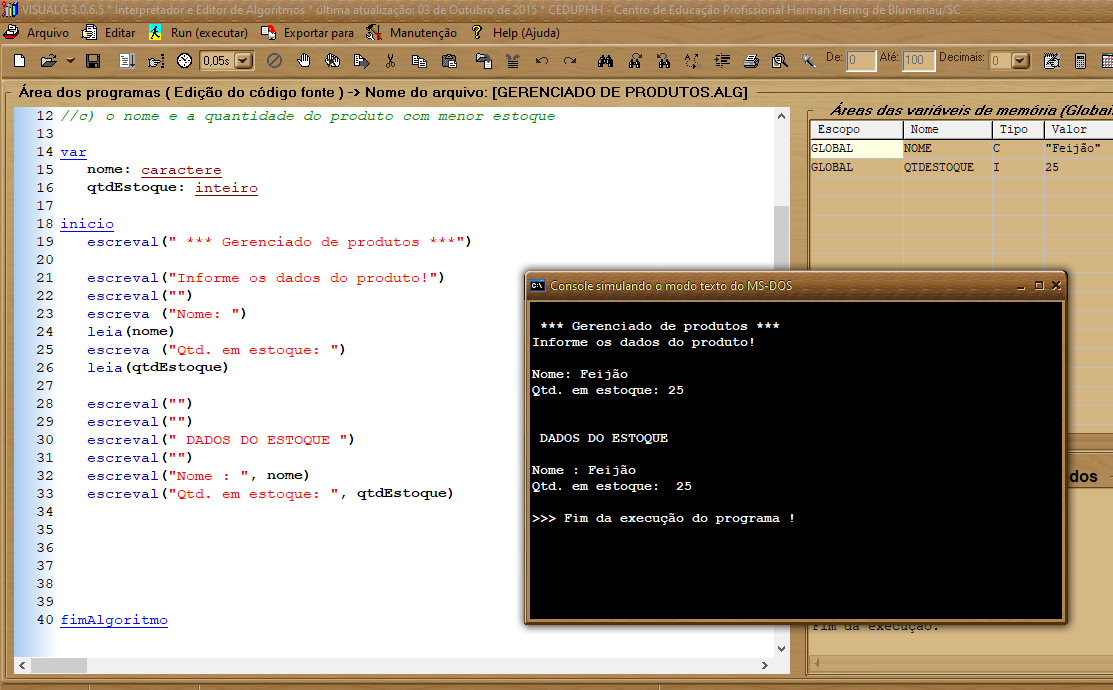Open print preview with the magnifier icon

pos(779,61)
